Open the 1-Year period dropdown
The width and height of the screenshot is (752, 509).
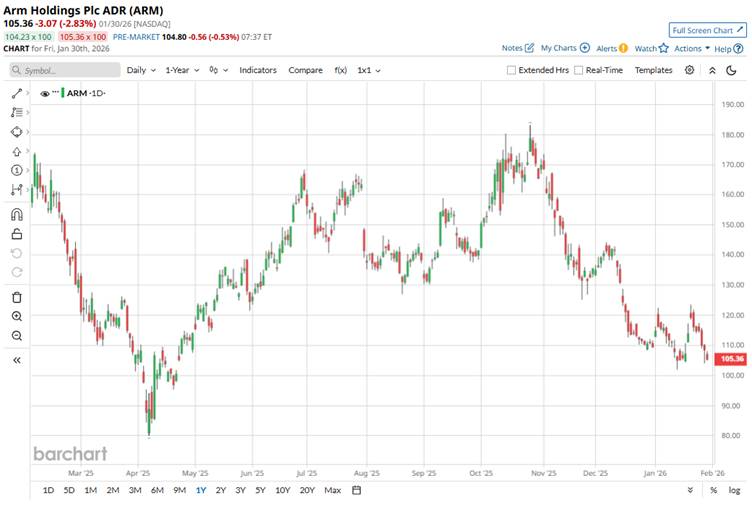(x=182, y=70)
